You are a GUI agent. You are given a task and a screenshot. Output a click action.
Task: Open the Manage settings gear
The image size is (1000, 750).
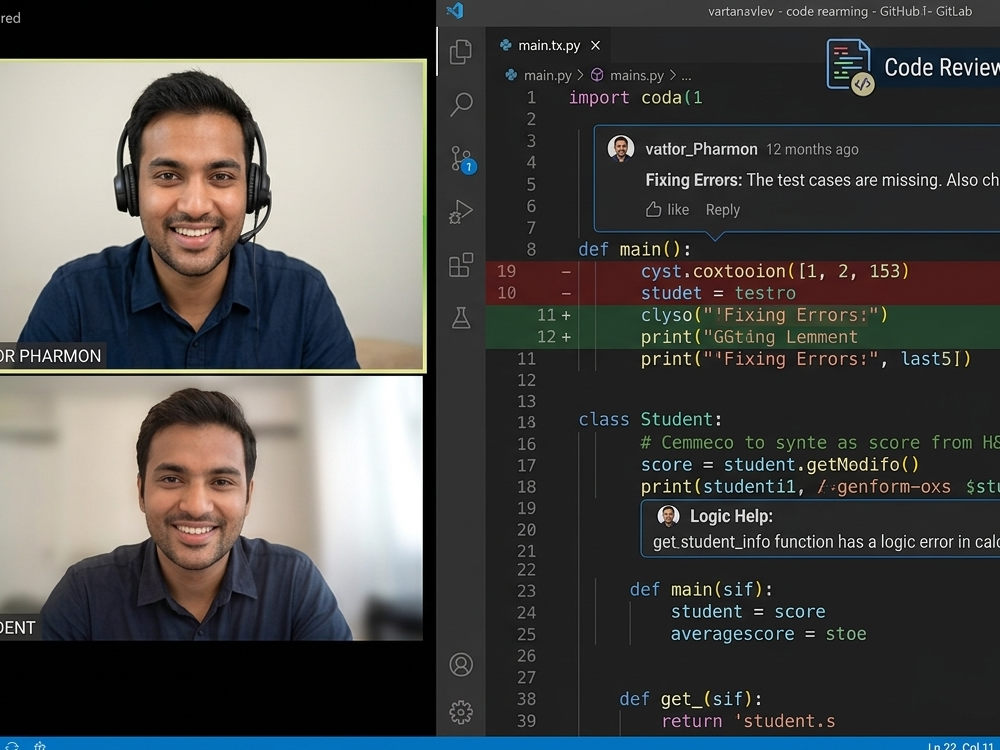(461, 712)
